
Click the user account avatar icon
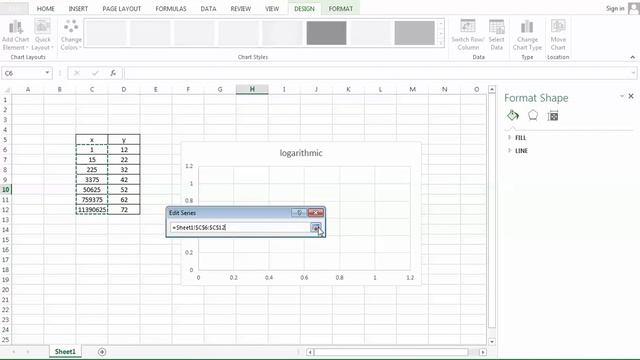coord(633,8)
